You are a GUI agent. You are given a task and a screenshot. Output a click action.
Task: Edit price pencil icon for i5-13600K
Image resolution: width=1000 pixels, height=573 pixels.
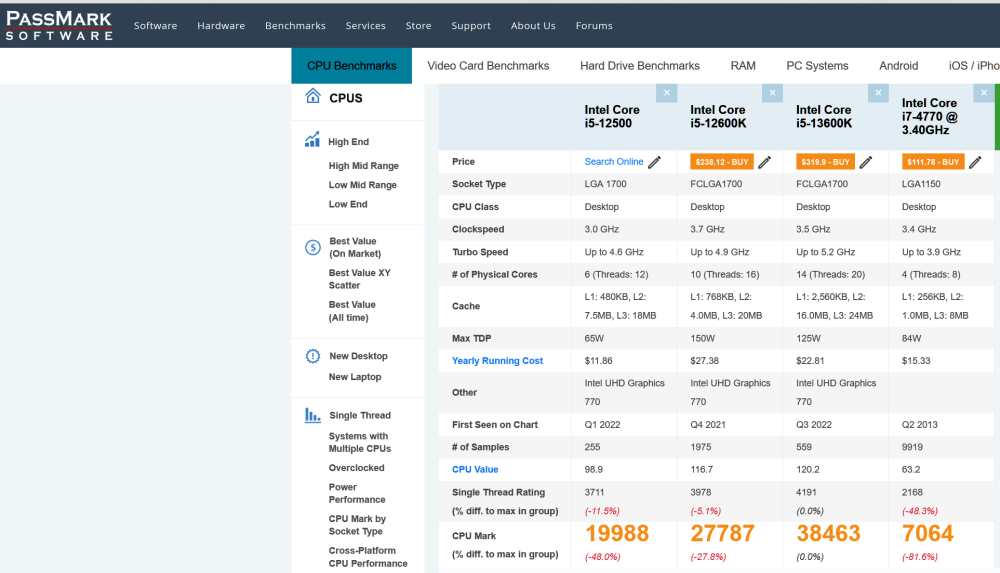pyautogui.click(x=867, y=162)
